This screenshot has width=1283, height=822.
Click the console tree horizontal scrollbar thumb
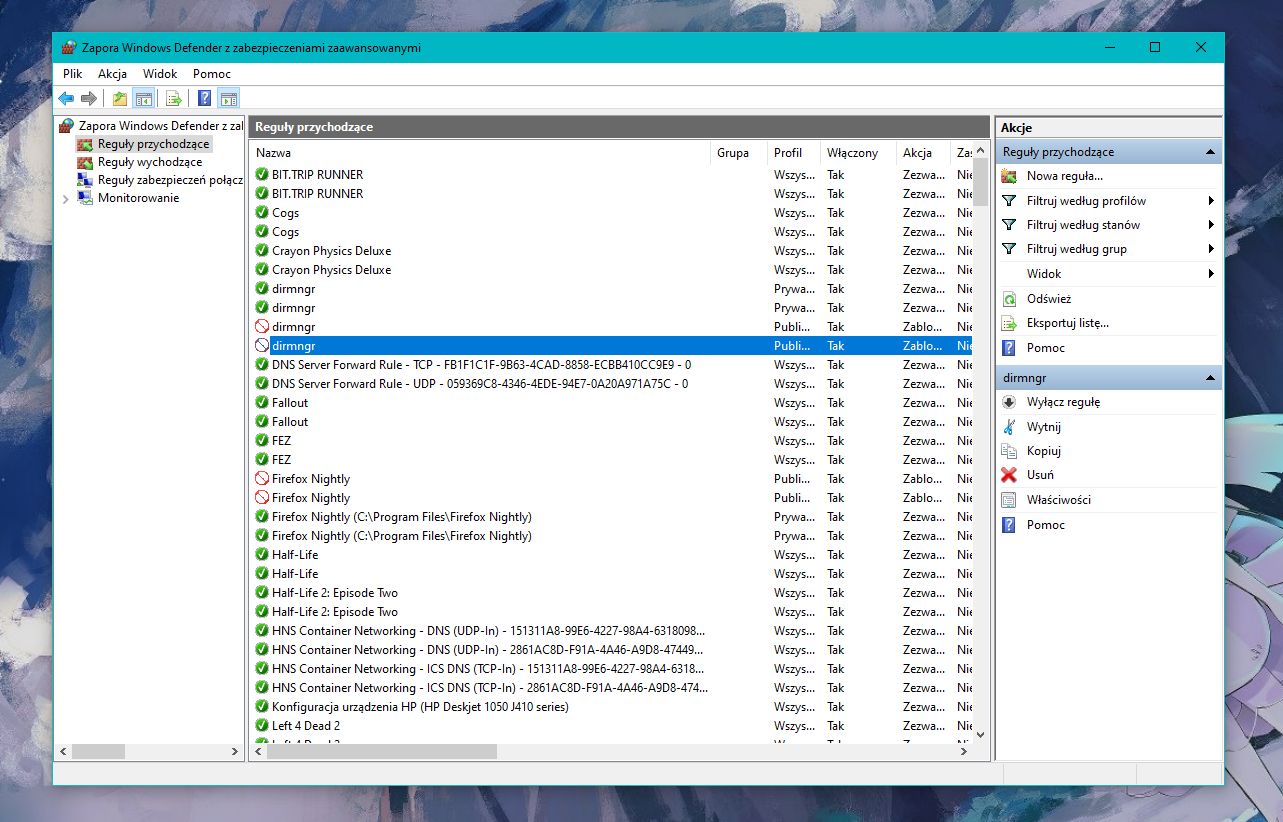tap(98, 751)
